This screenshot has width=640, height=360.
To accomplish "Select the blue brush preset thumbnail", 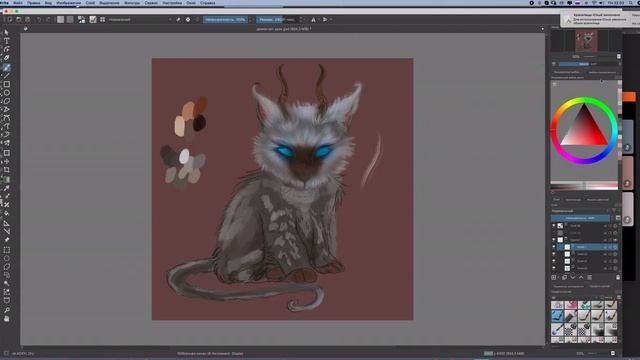I will pos(557,316).
